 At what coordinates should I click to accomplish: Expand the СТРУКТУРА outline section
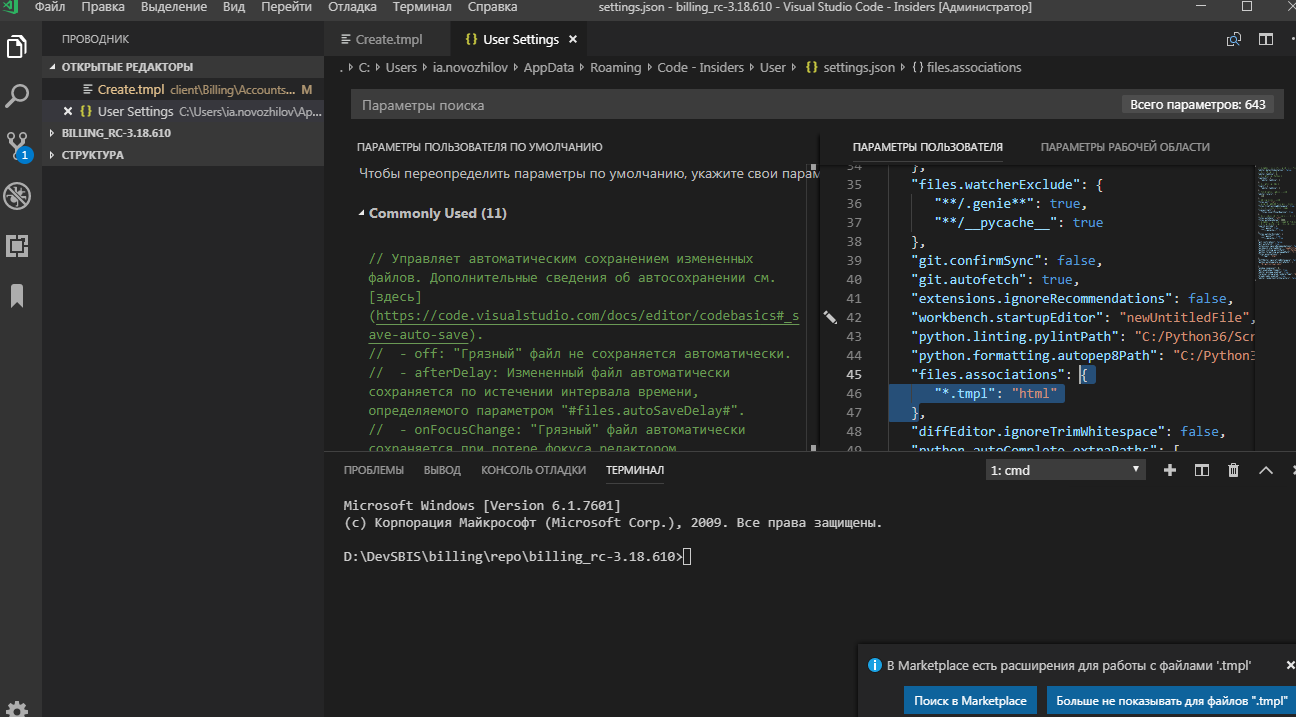(x=92, y=155)
